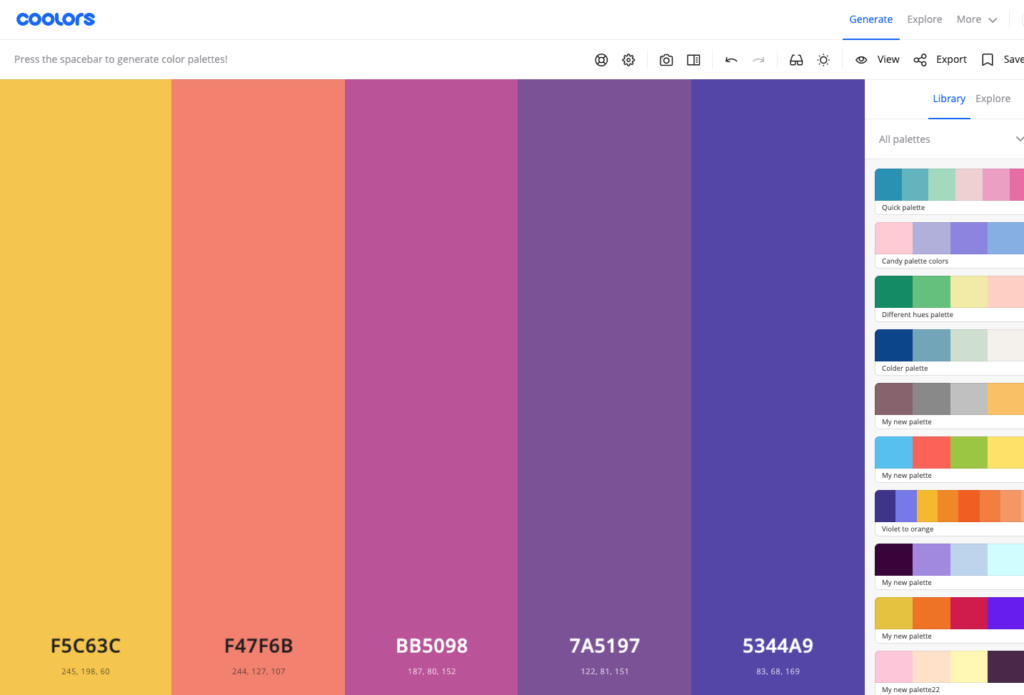Viewport: 1024px width, 695px height.
Task: Click the Coolors logo
Action: tap(55, 18)
